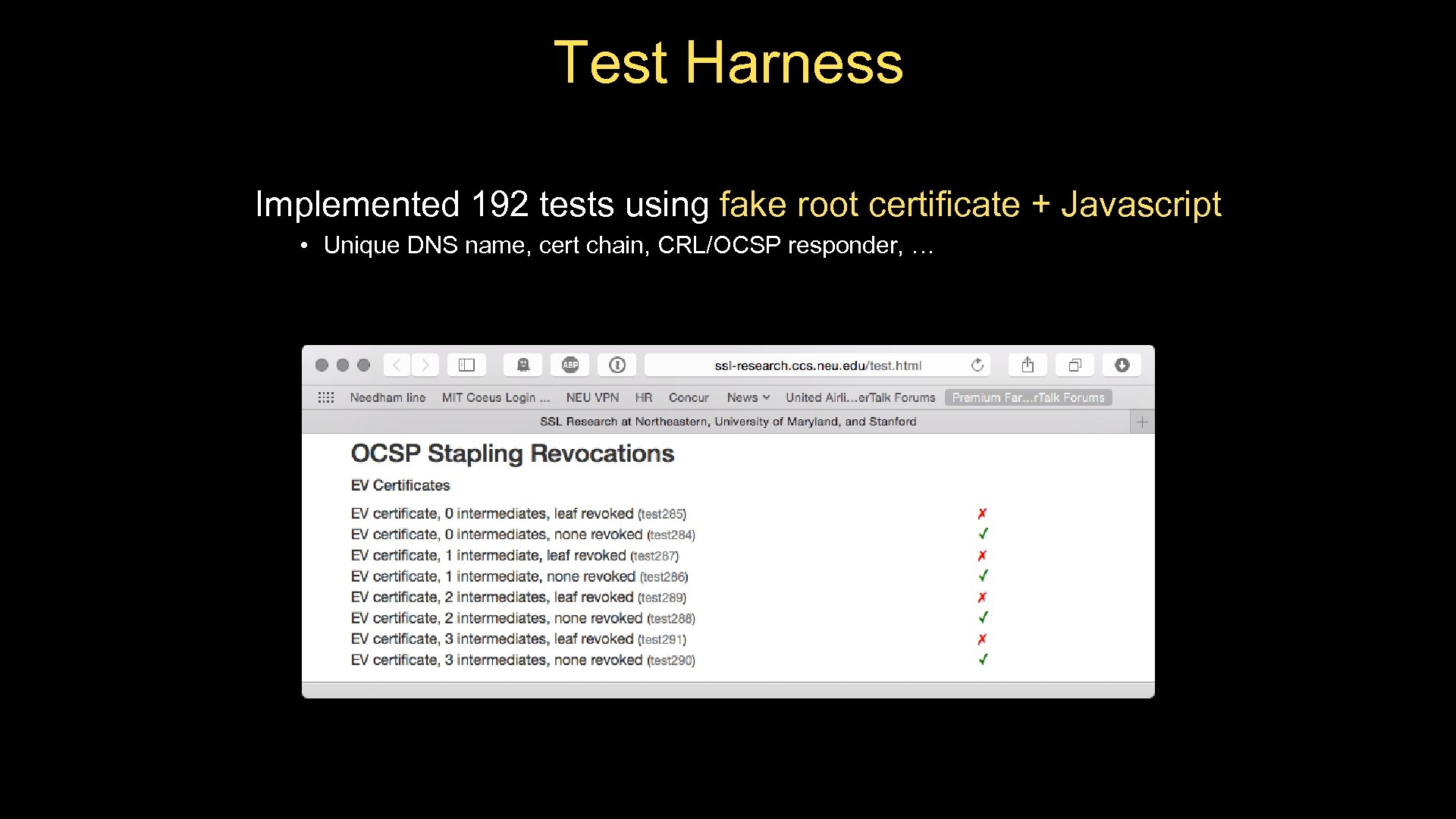
Task: Select the SSL Research at Northeastern tab
Action: pyautogui.click(x=728, y=422)
